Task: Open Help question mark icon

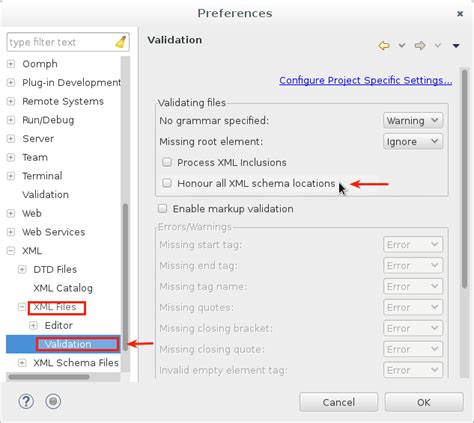Action: pyautogui.click(x=26, y=401)
